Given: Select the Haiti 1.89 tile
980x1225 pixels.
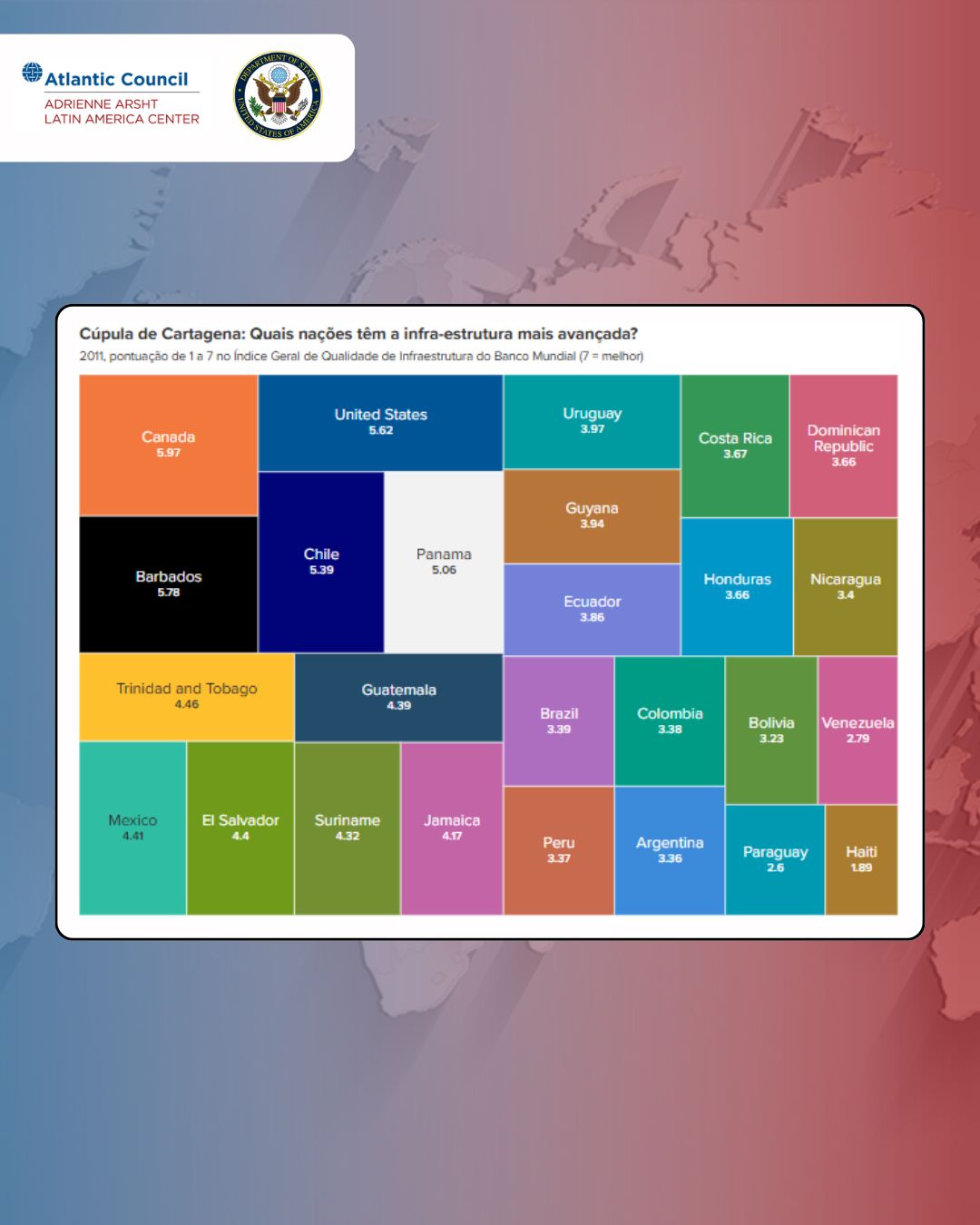Looking at the screenshot, I should pos(862,860).
